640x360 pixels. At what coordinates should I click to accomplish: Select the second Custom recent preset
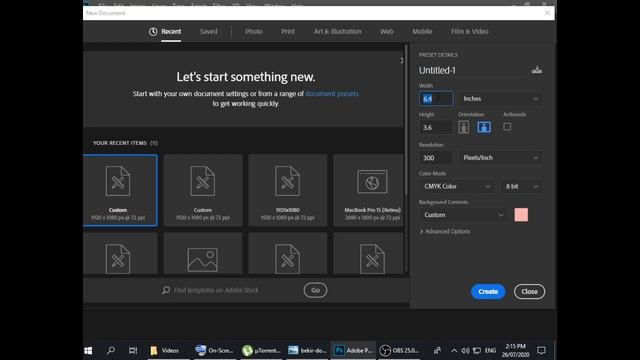[203, 190]
